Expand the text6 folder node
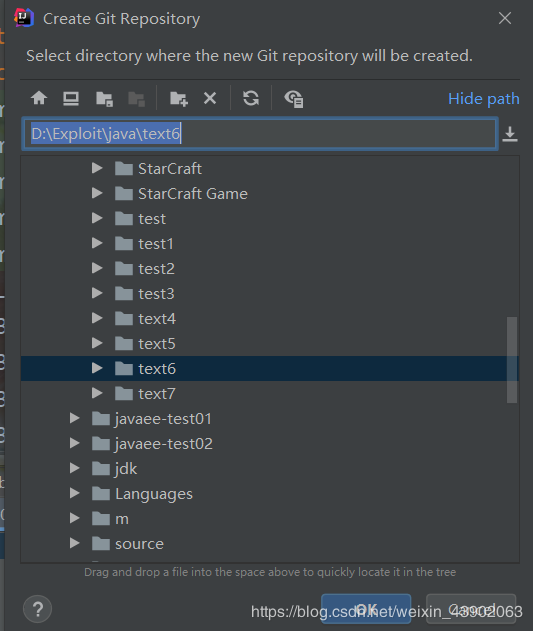Image resolution: width=533 pixels, height=631 pixels. (x=97, y=368)
